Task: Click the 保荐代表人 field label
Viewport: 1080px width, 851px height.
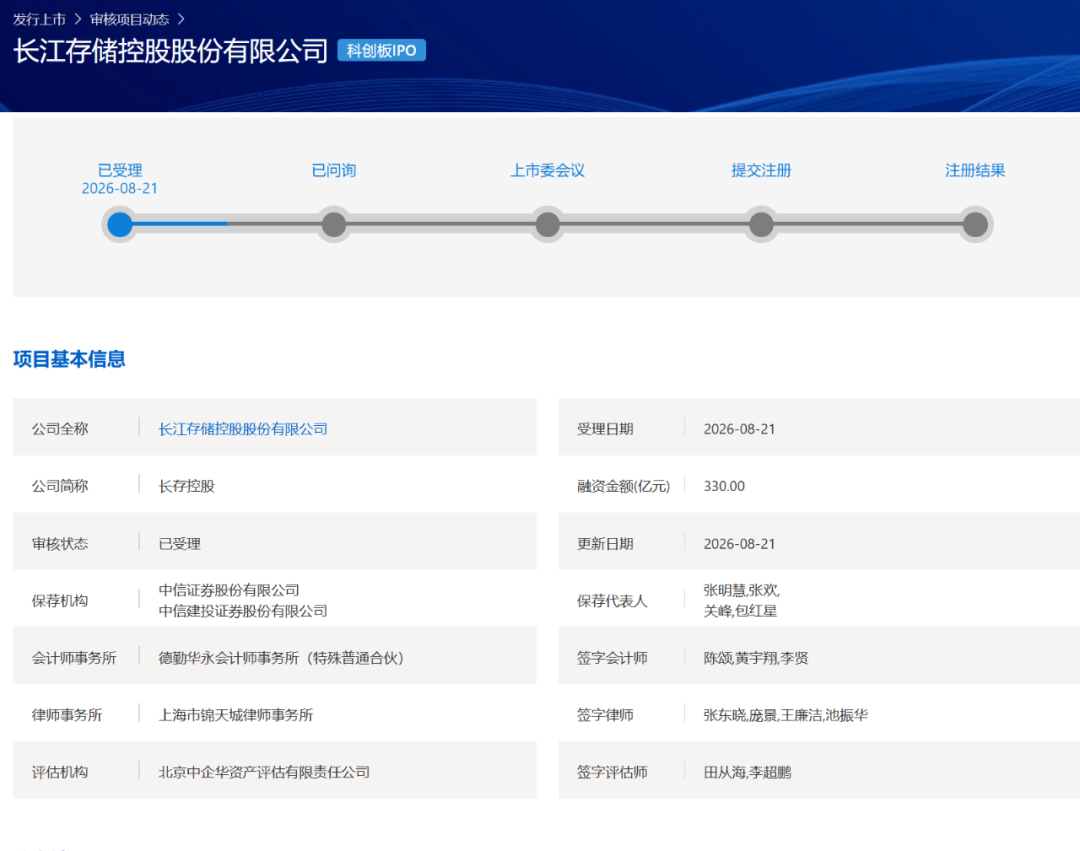Action: click(x=612, y=601)
